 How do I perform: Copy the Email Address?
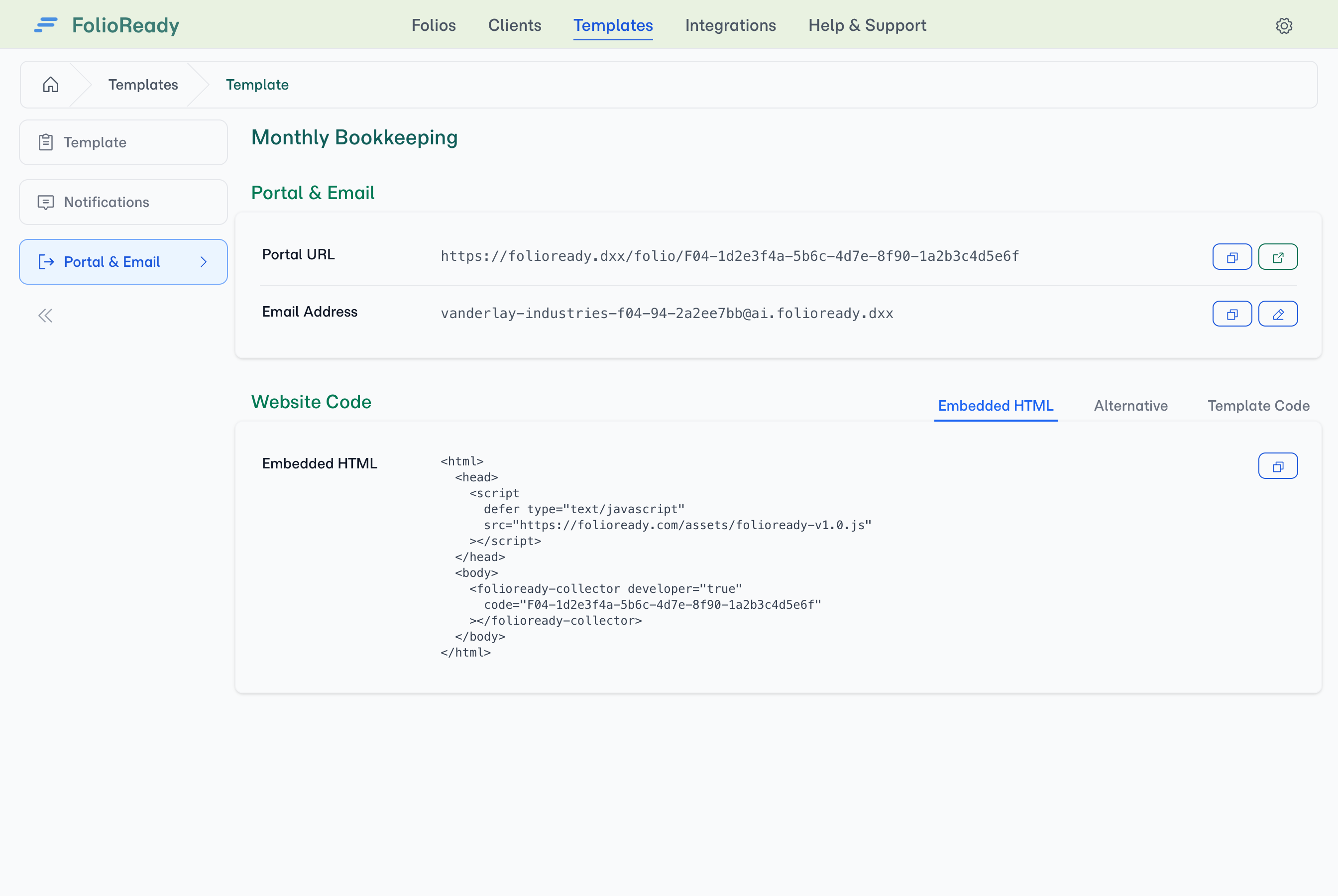coord(1232,314)
